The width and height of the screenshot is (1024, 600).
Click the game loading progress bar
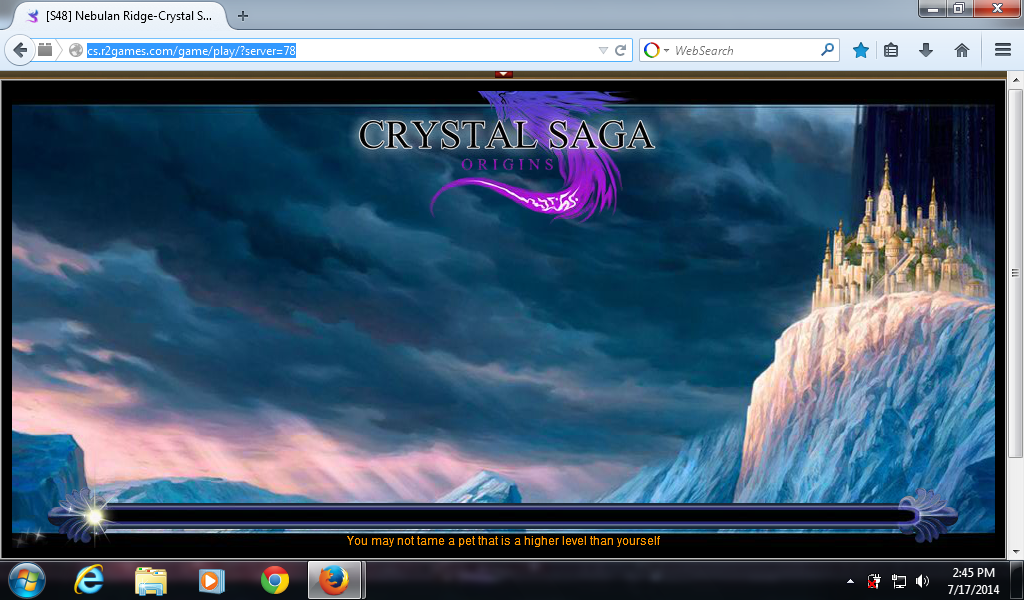pos(500,516)
